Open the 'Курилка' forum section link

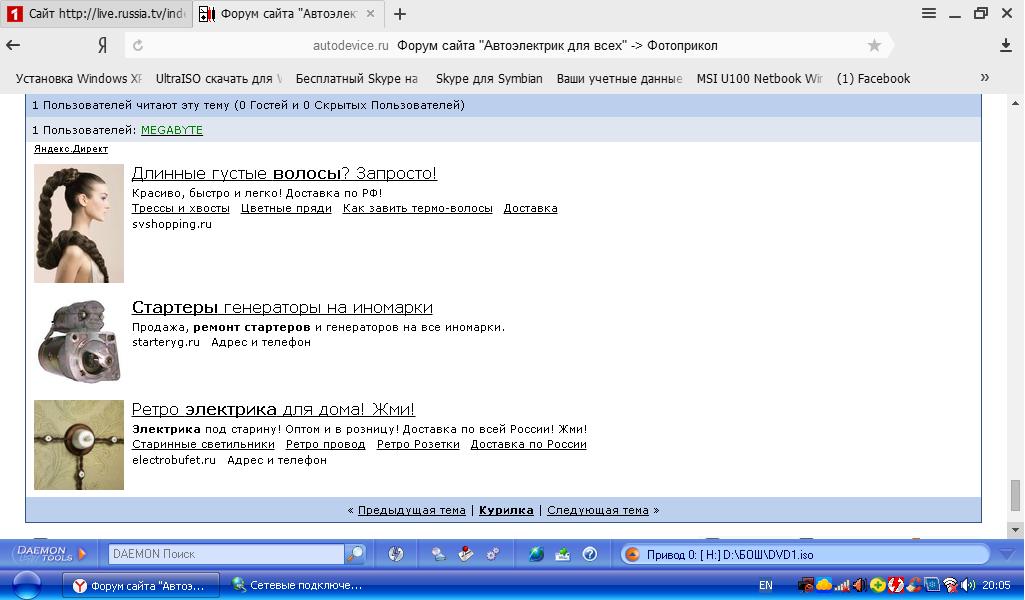tap(506, 510)
